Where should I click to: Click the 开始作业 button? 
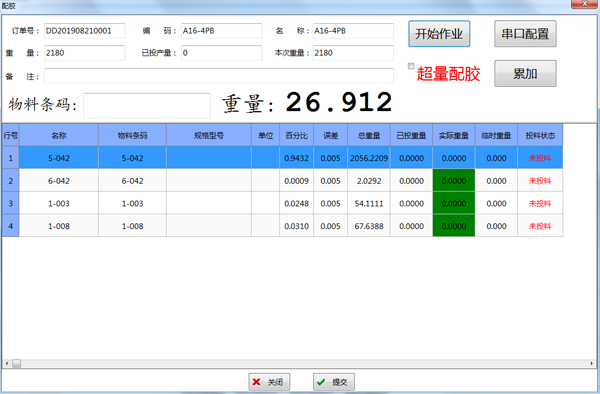(439, 34)
